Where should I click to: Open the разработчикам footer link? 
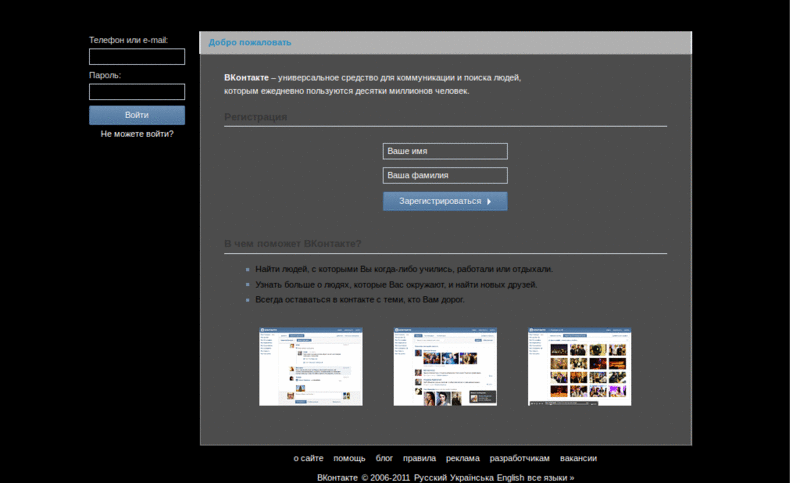pos(519,458)
